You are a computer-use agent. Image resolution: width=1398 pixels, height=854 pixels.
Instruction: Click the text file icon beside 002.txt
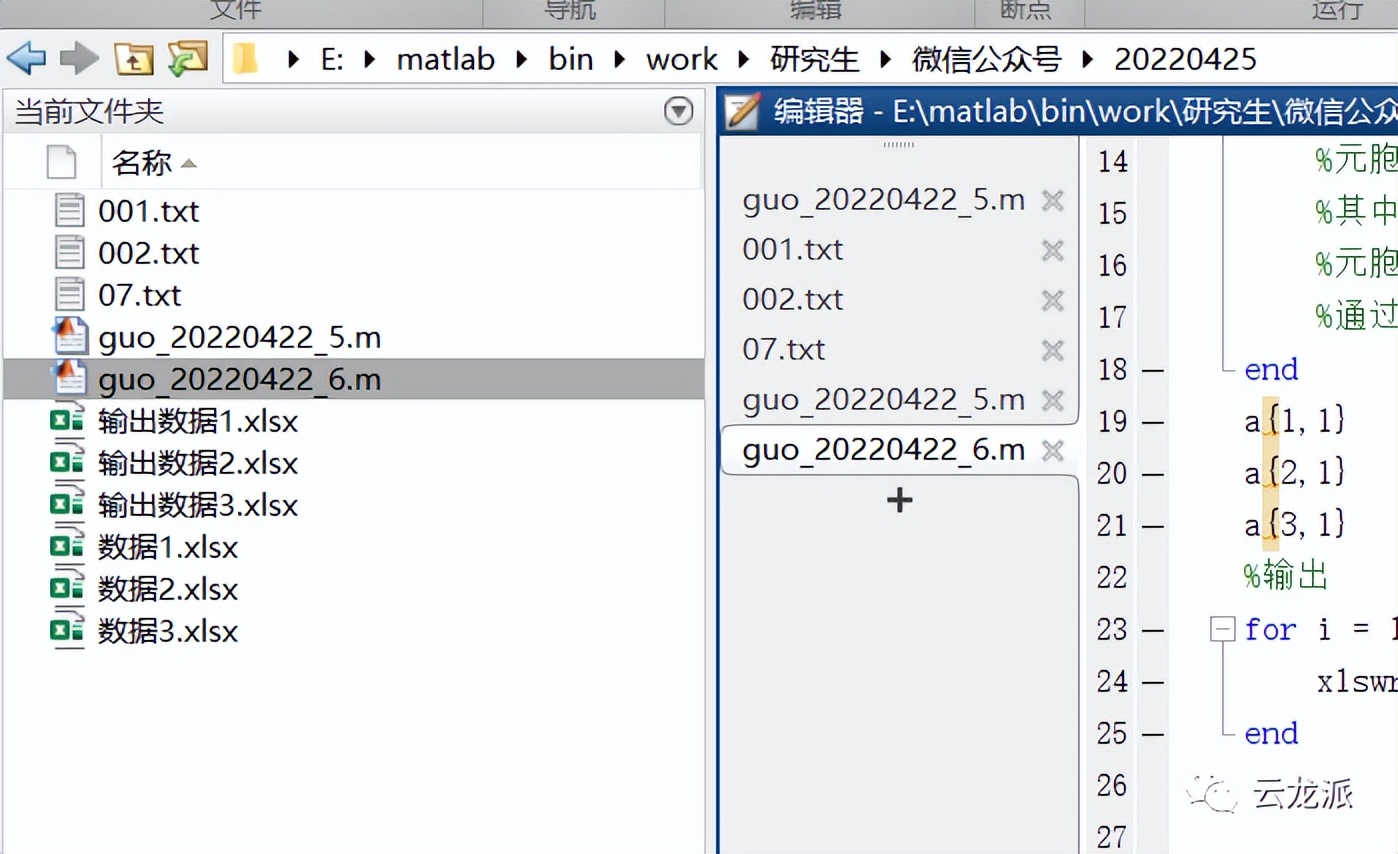68,253
